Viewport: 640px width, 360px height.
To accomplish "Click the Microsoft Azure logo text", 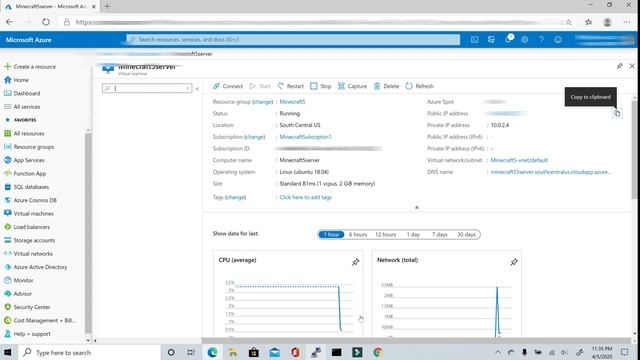I will (x=29, y=40).
